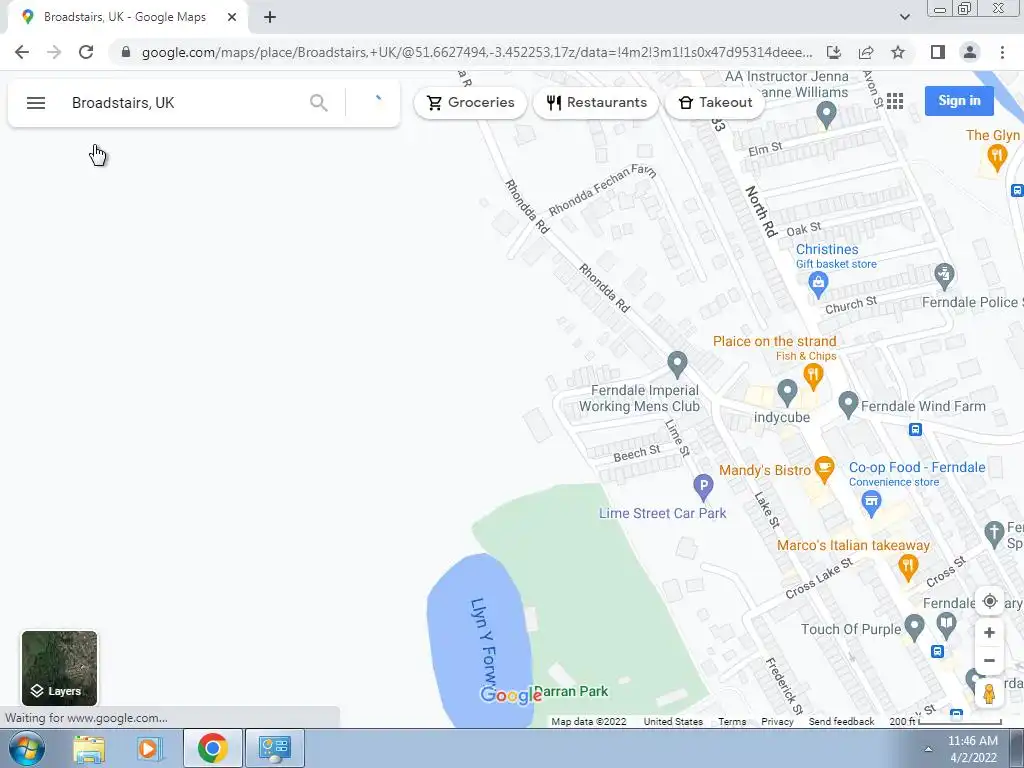
Task: Open the Chrome profile menu
Action: [970, 52]
